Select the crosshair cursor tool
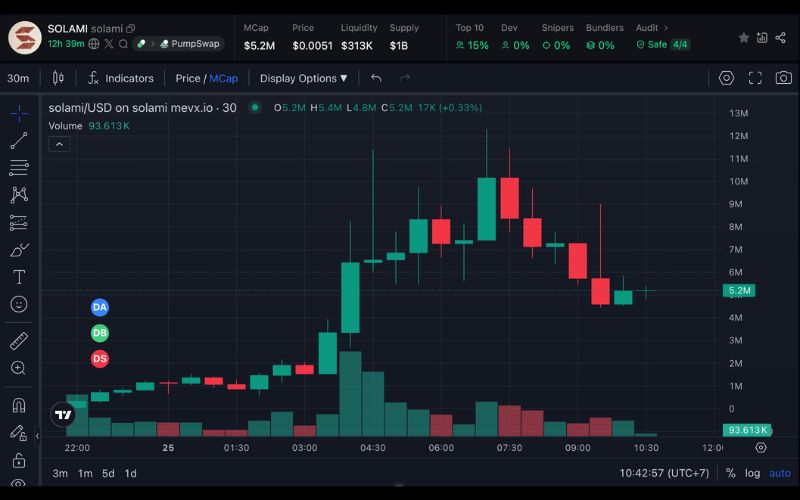This screenshot has height=500, width=800. click(x=19, y=114)
